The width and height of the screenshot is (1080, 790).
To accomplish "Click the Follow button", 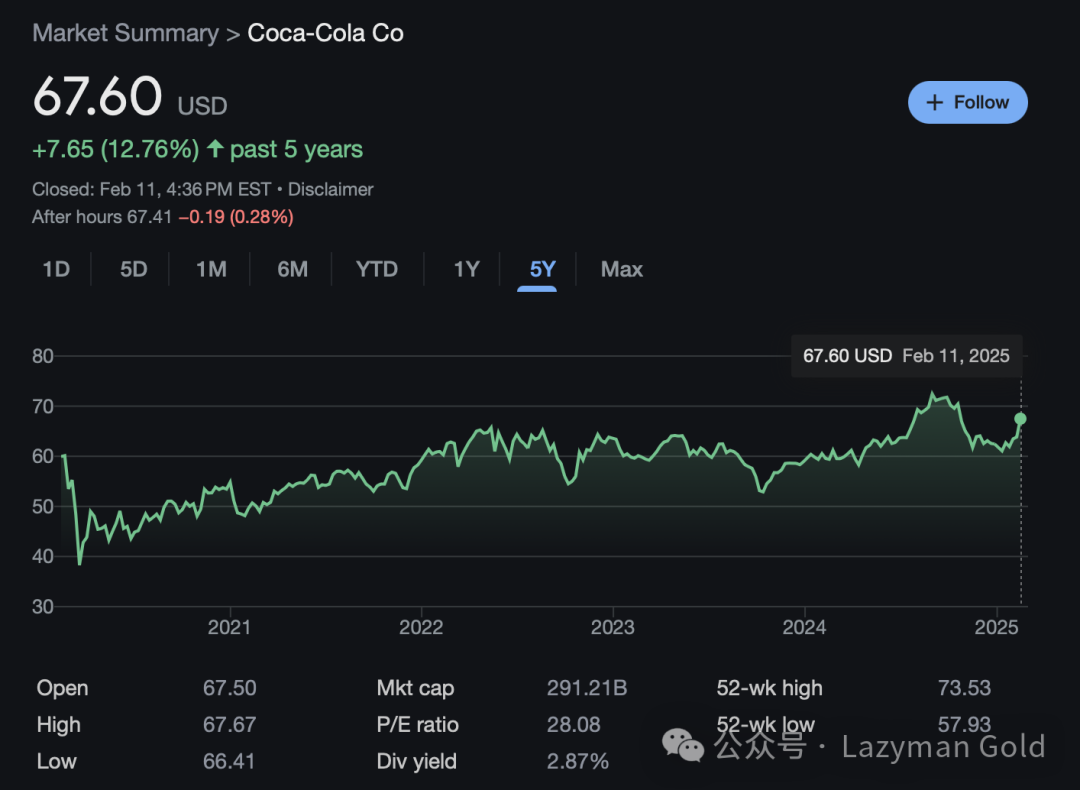I will click(x=967, y=103).
